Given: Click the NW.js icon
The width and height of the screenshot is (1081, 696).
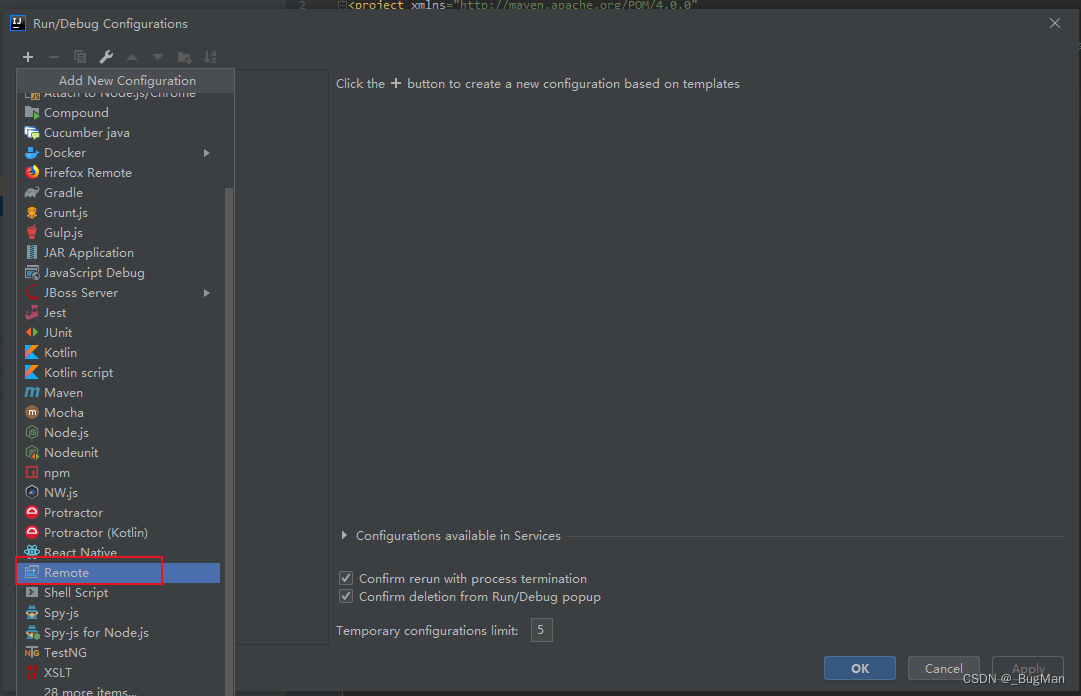Looking at the screenshot, I should click(x=32, y=492).
